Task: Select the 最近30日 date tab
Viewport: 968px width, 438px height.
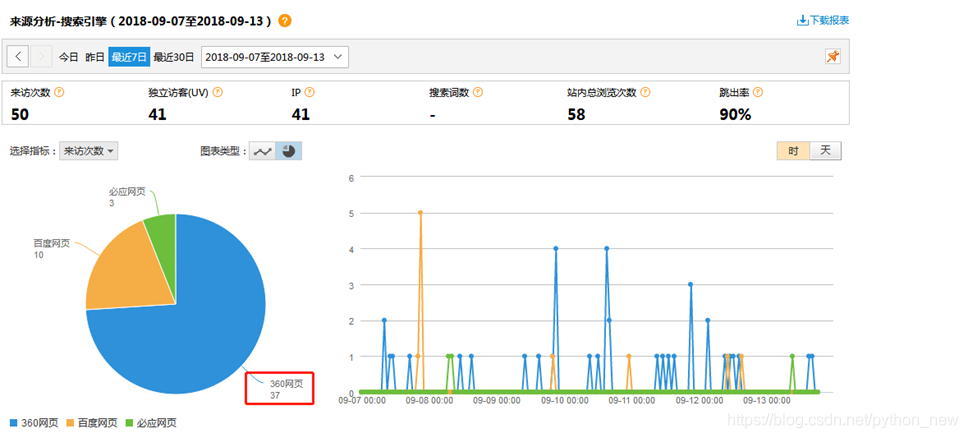Action: click(x=174, y=57)
